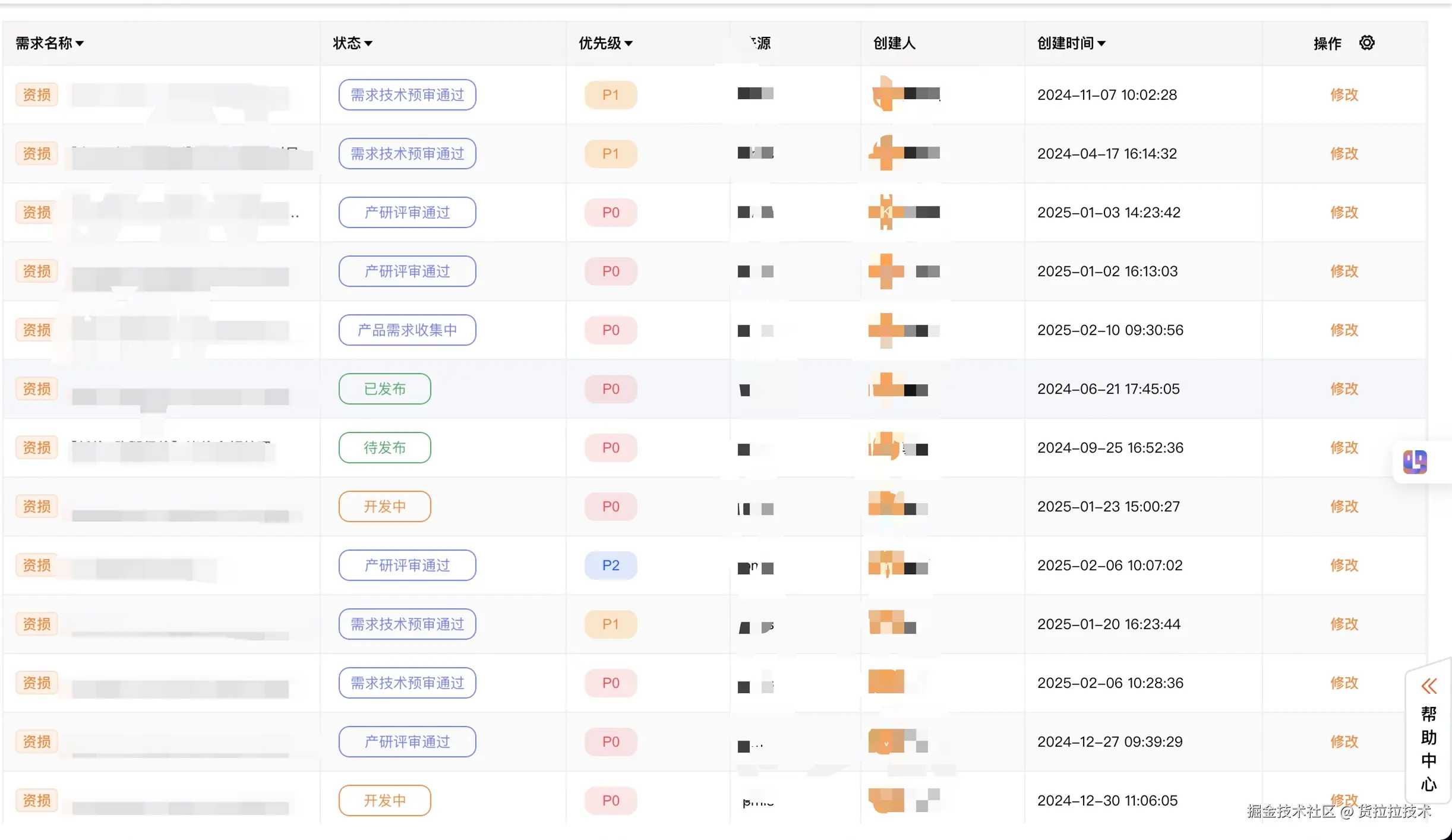Image resolution: width=1452 pixels, height=840 pixels.
Task: Click the creator avatar on the first row
Action: (x=885, y=94)
